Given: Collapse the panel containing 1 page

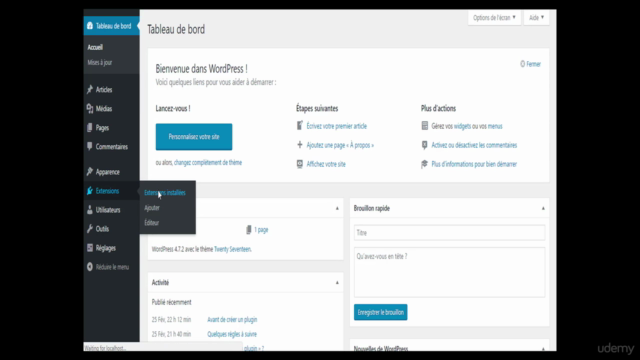Looking at the screenshot, I should 337,208.
